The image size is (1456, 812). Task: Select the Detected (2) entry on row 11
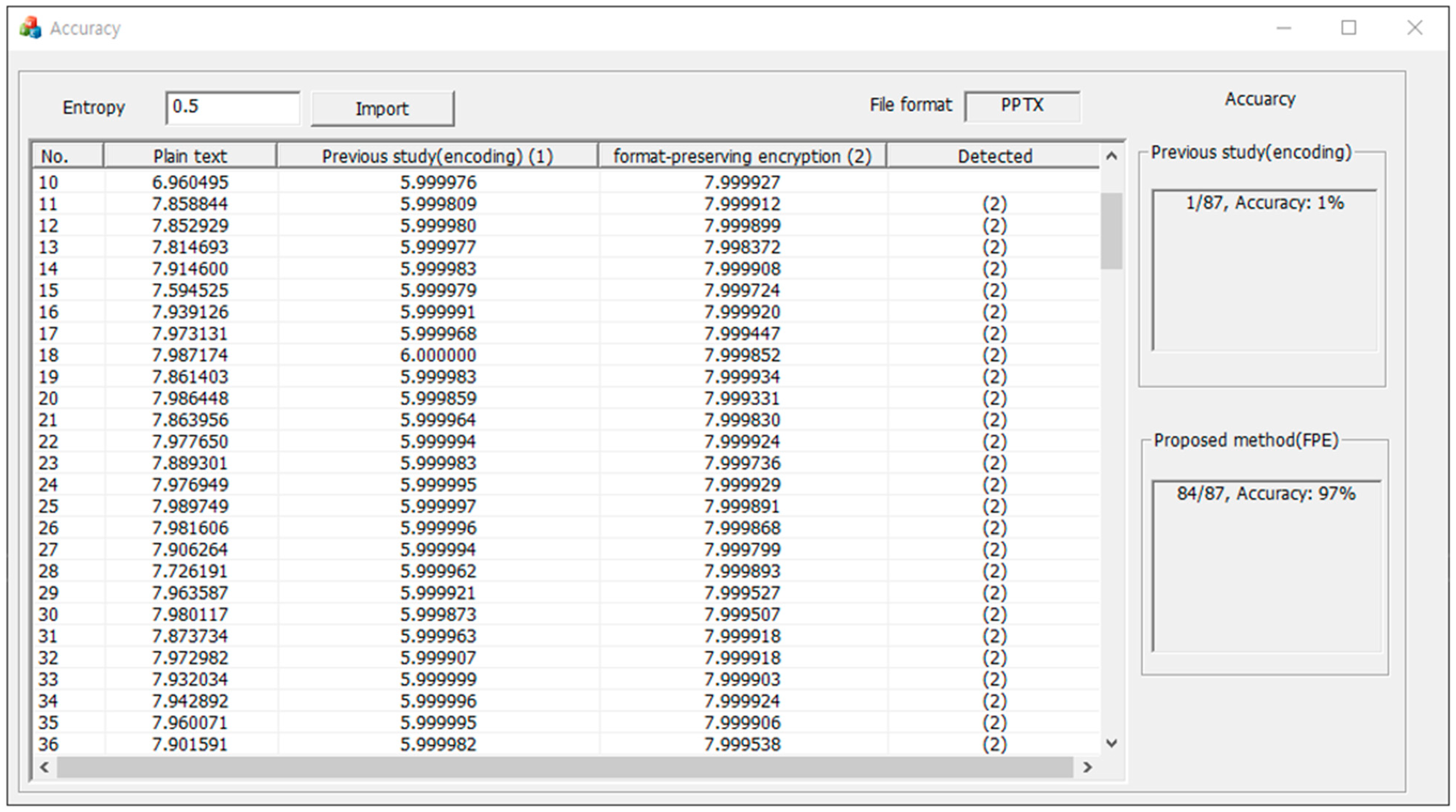[995, 203]
